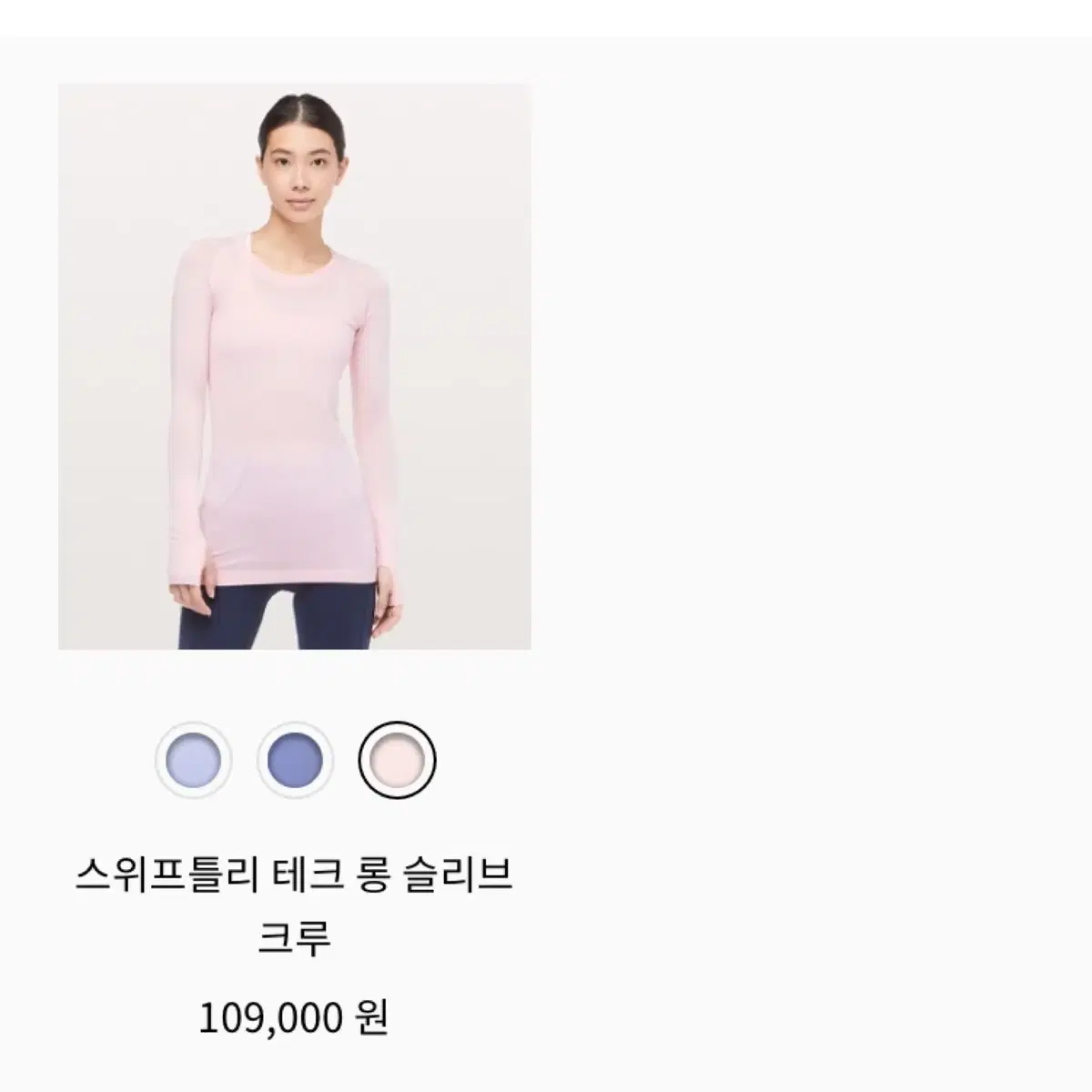This screenshot has width=1092, height=1092.
Task: Select the periwinkle blue color swatch
Action: coord(296,759)
